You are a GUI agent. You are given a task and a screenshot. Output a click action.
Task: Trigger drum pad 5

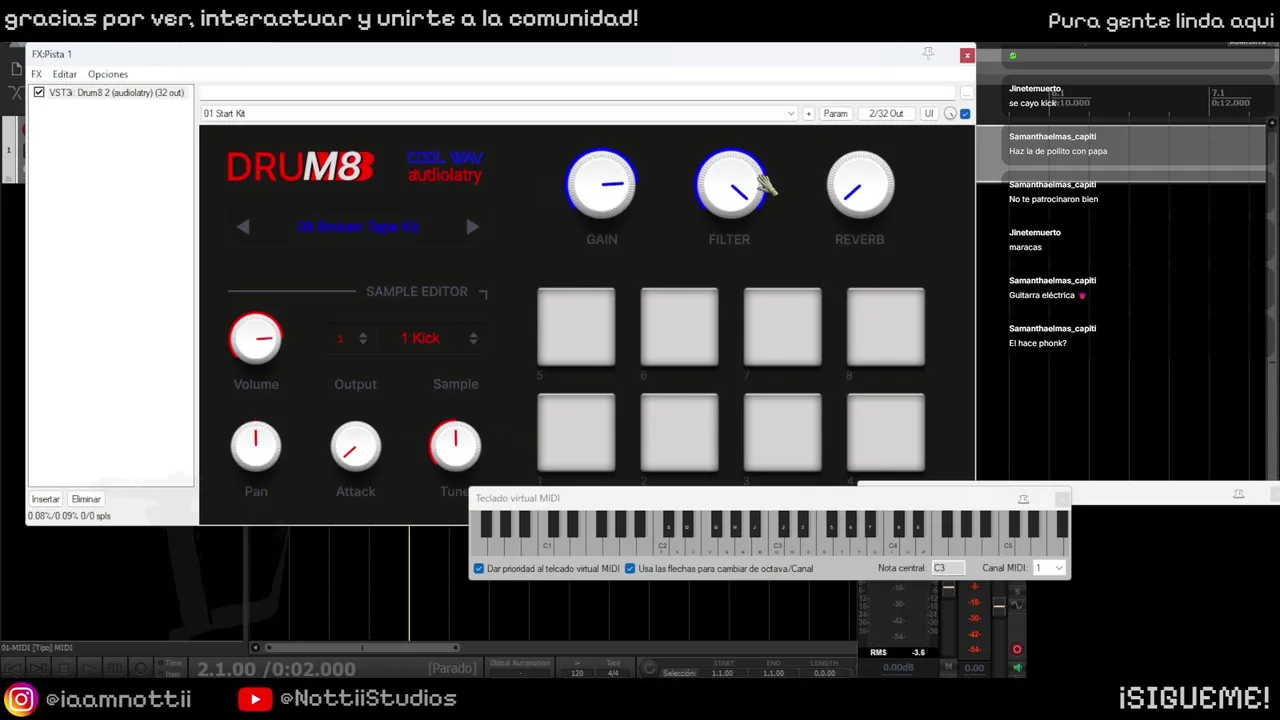coord(576,327)
